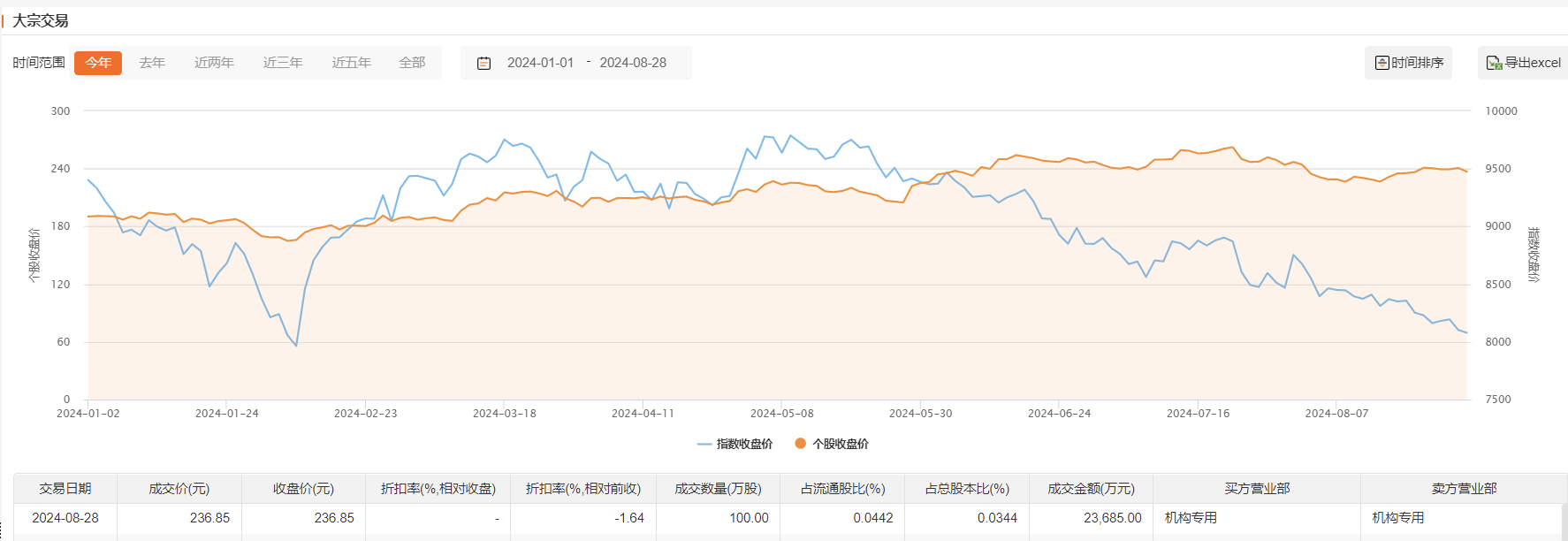Image resolution: width=1568 pixels, height=541 pixels.
Task: Open end date picker 2024-08-28
Action: pyautogui.click(x=633, y=63)
